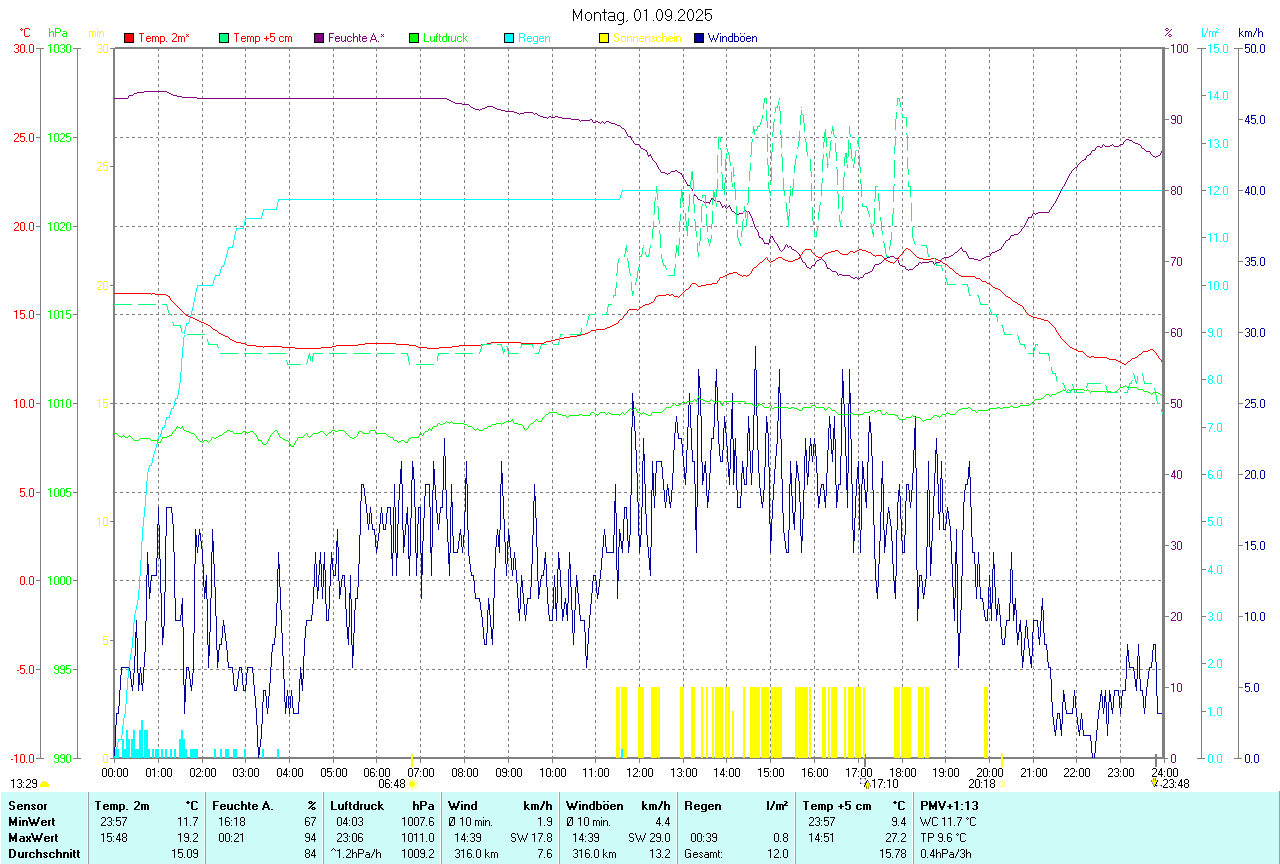Click the PMV+1:13 header in table

tap(949, 805)
